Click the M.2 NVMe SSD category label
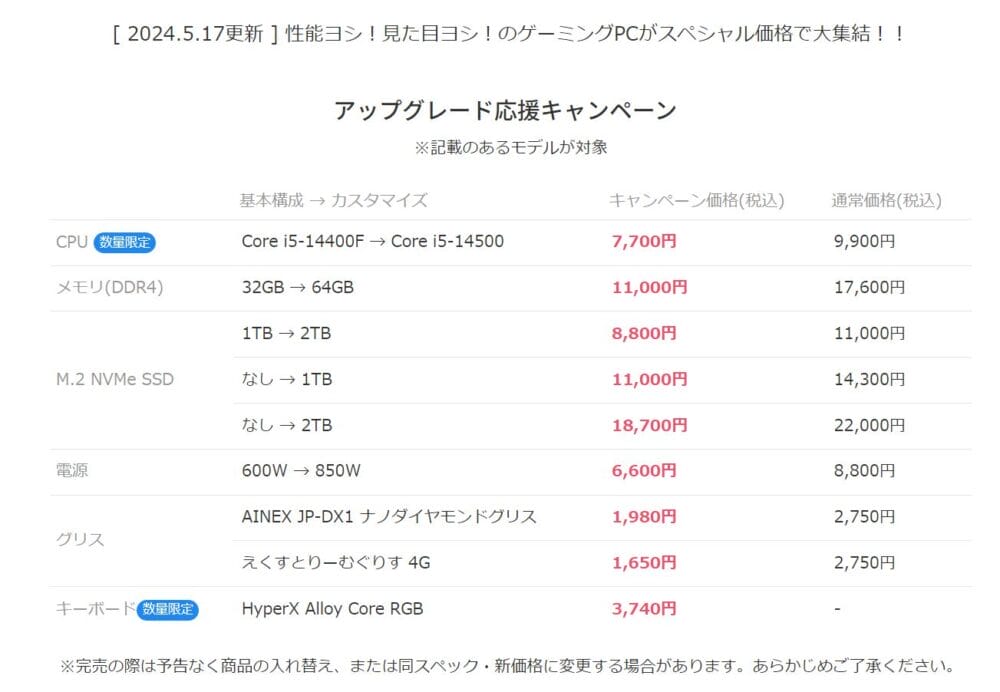Viewport: 1000px width, 692px height. (x=114, y=380)
